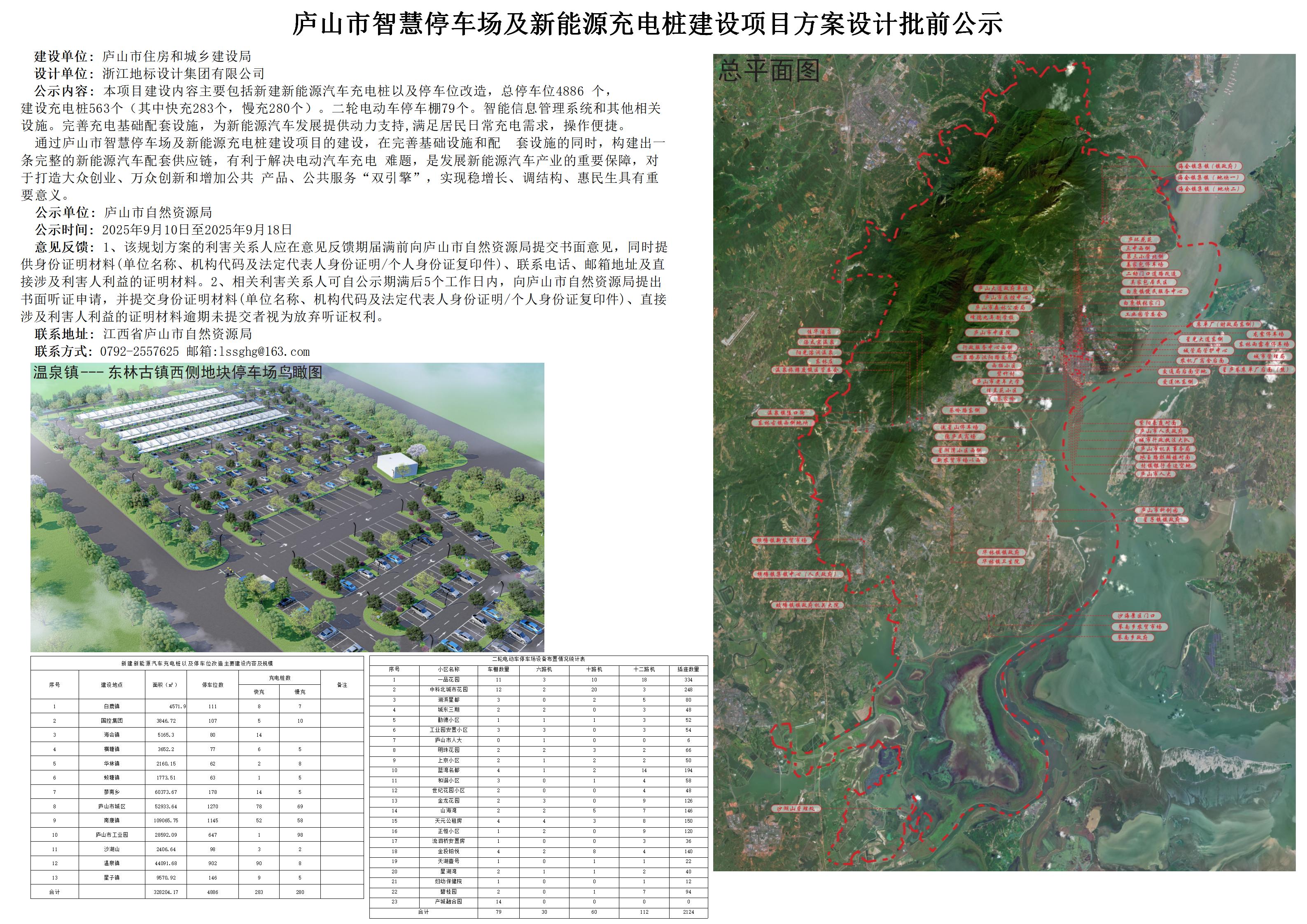Click the 海会镇集镇（镇政府） map label

pos(1209,166)
